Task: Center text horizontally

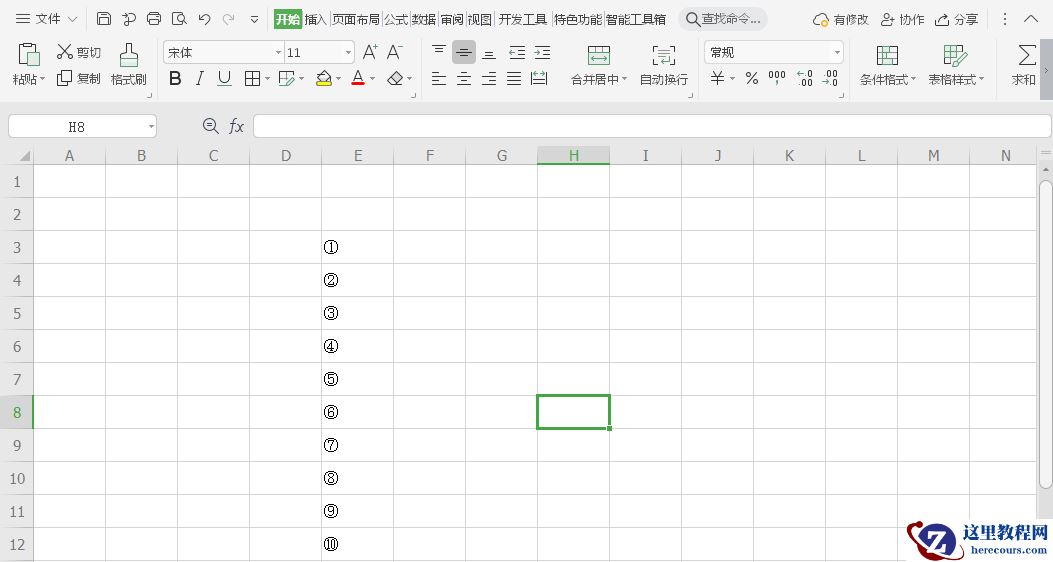Action: pyautogui.click(x=463, y=79)
